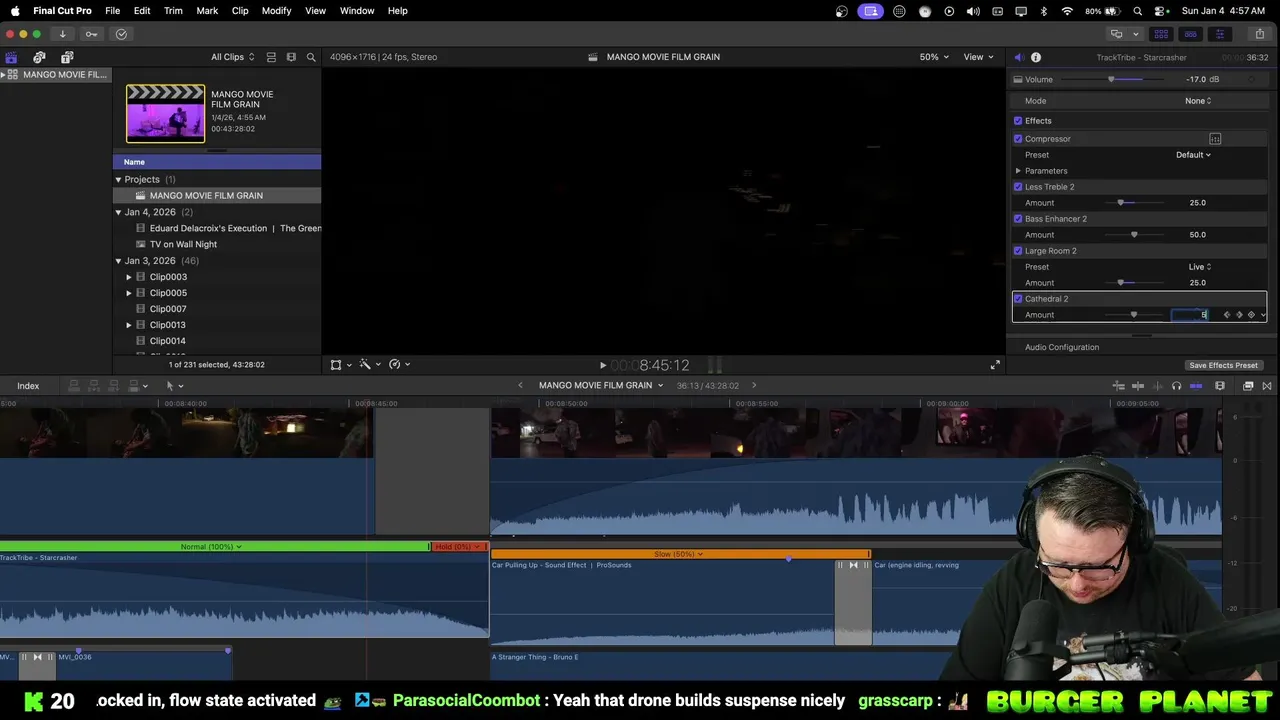The width and height of the screenshot is (1280, 720).
Task: Open Compressor Preset Default dropdown
Action: pos(1193,155)
